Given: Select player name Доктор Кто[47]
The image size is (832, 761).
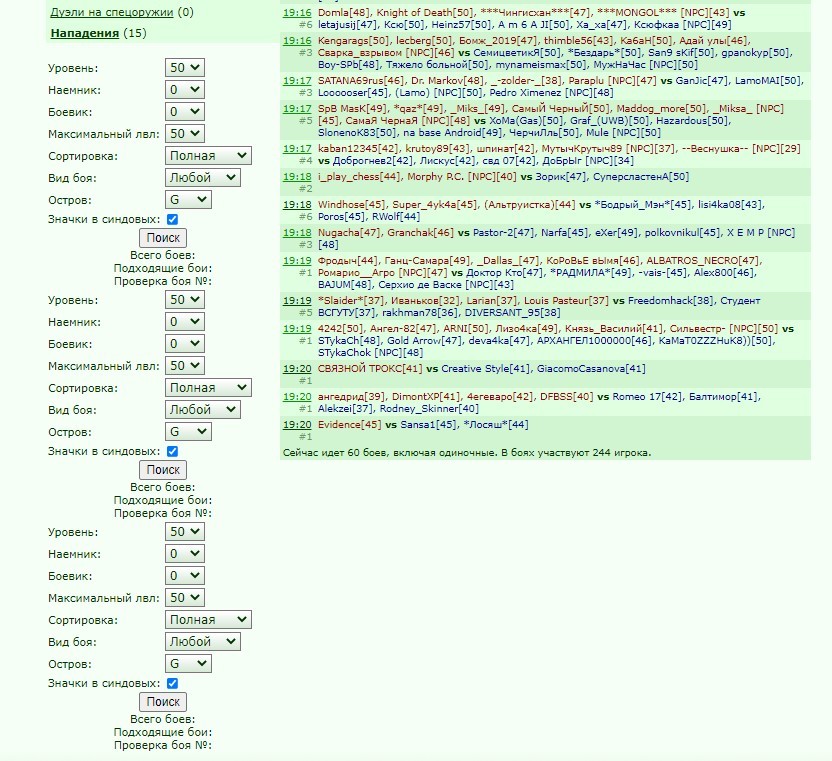Looking at the screenshot, I should tap(505, 272).
